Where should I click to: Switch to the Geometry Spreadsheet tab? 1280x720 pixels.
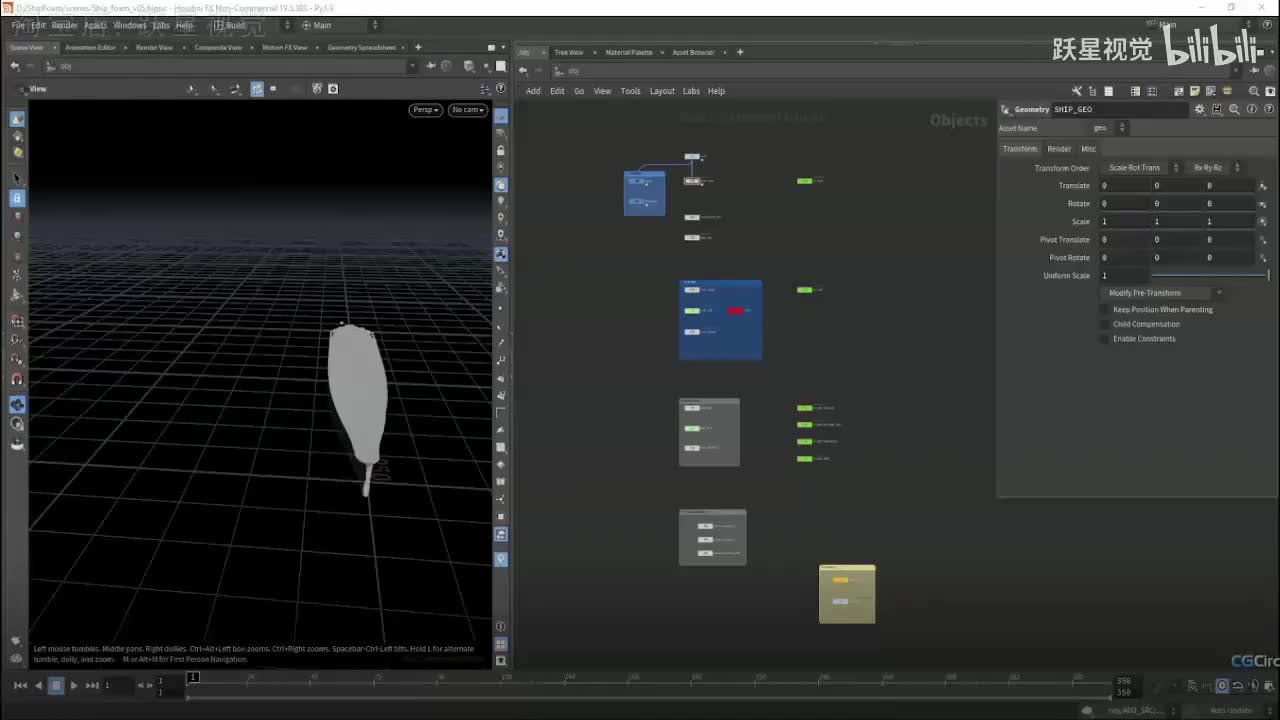pyautogui.click(x=361, y=47)
